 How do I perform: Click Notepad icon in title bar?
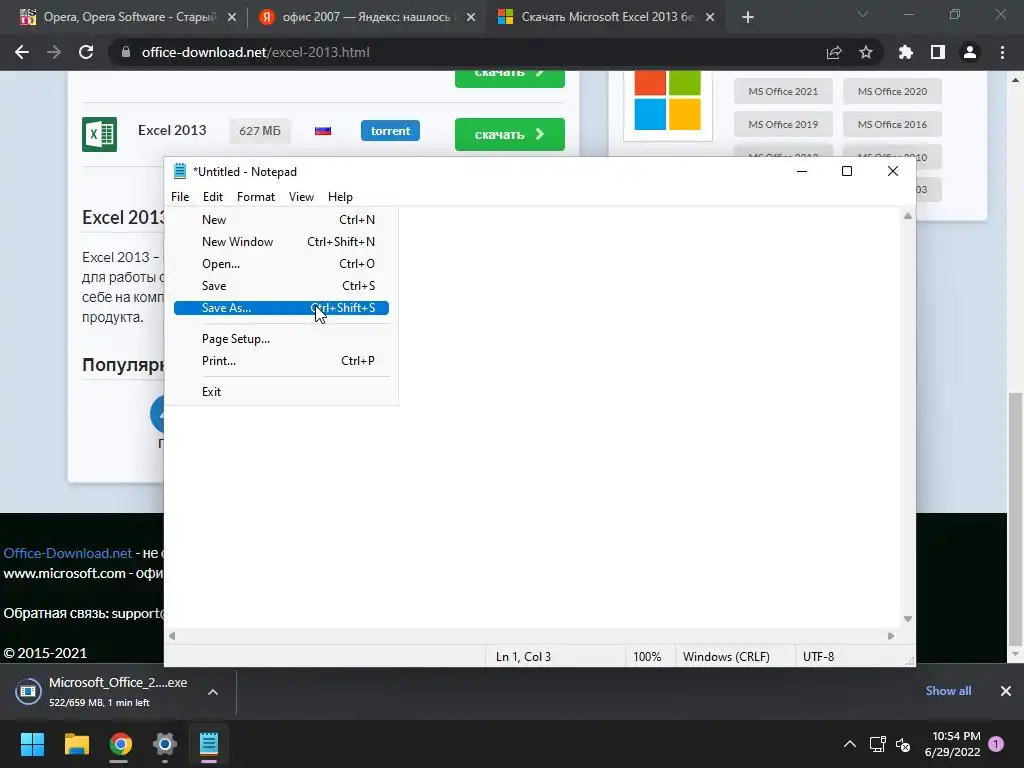pyautogui.click(x=180, y=171)
